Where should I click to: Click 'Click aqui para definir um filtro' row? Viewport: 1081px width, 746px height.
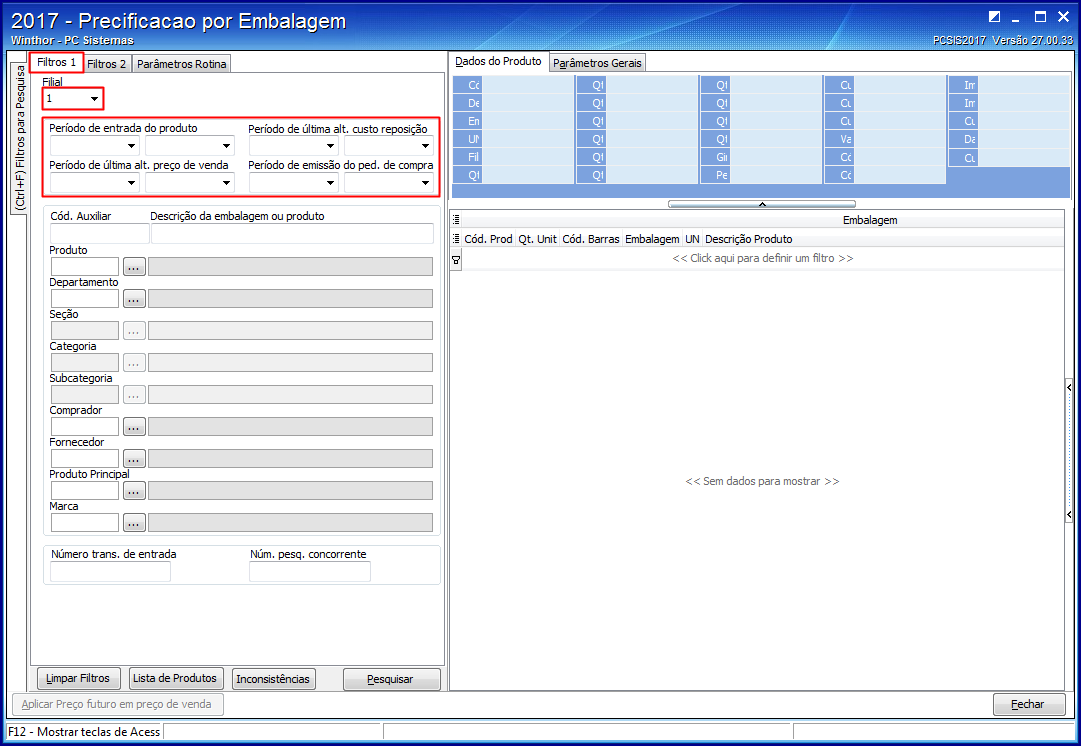(x=762, y=259)
